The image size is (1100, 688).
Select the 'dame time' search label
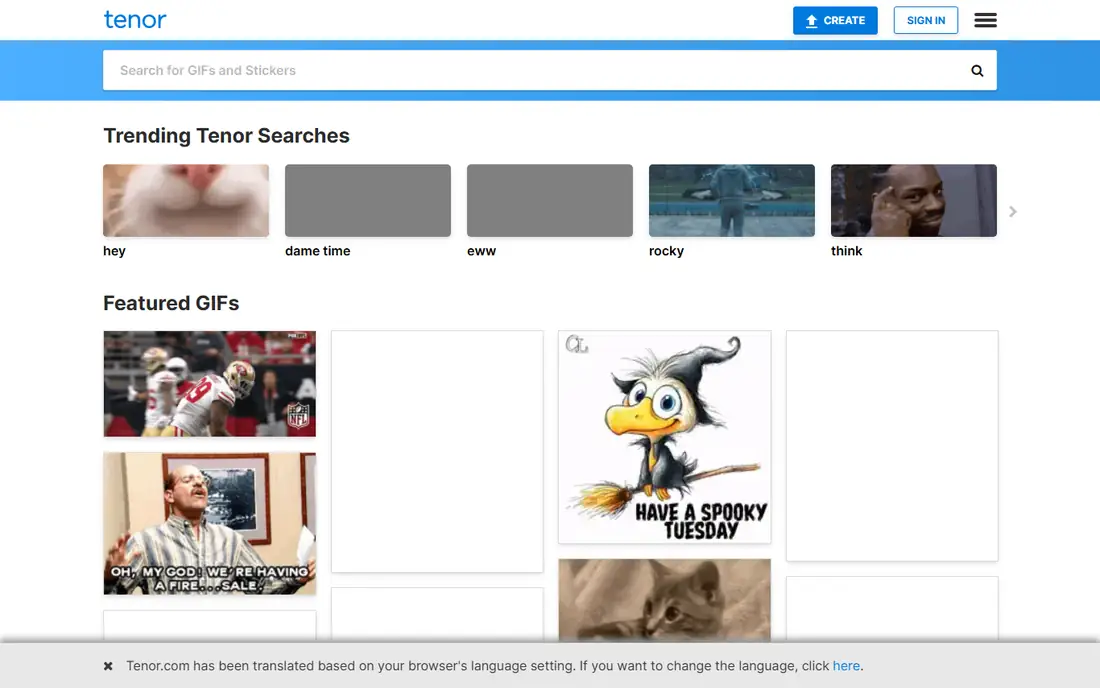coord(318,251)
